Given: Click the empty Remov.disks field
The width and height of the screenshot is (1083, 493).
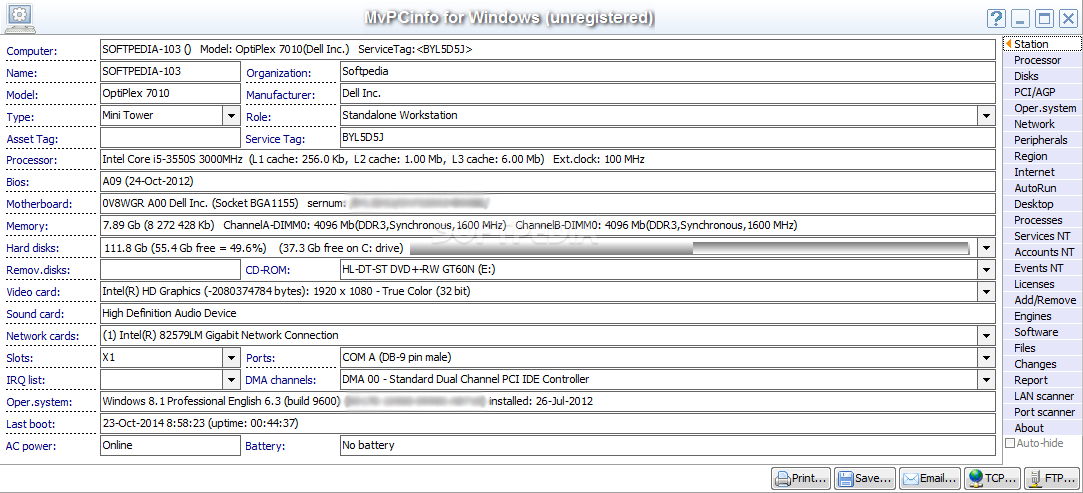Looking at the screenshot, I should point(170,270).
